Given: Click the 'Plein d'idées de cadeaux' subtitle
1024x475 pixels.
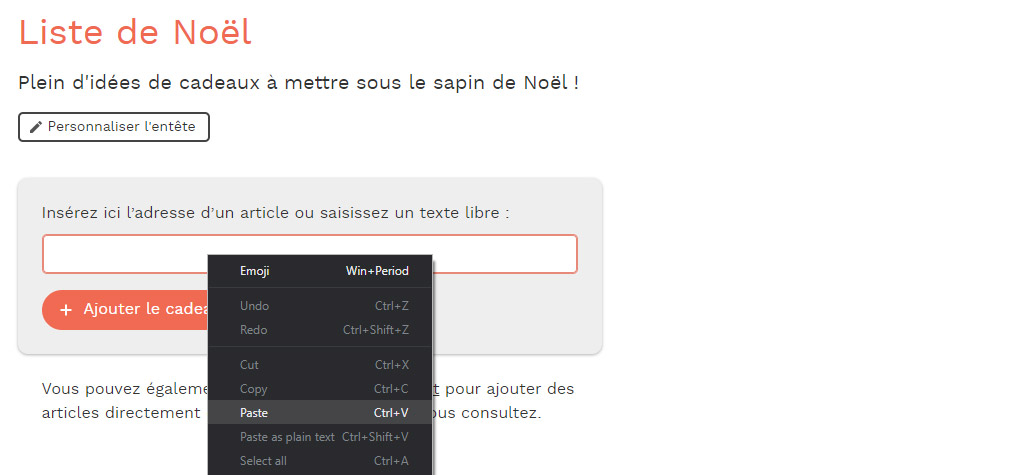Looking at the screenshot, I should coord(298,83).
